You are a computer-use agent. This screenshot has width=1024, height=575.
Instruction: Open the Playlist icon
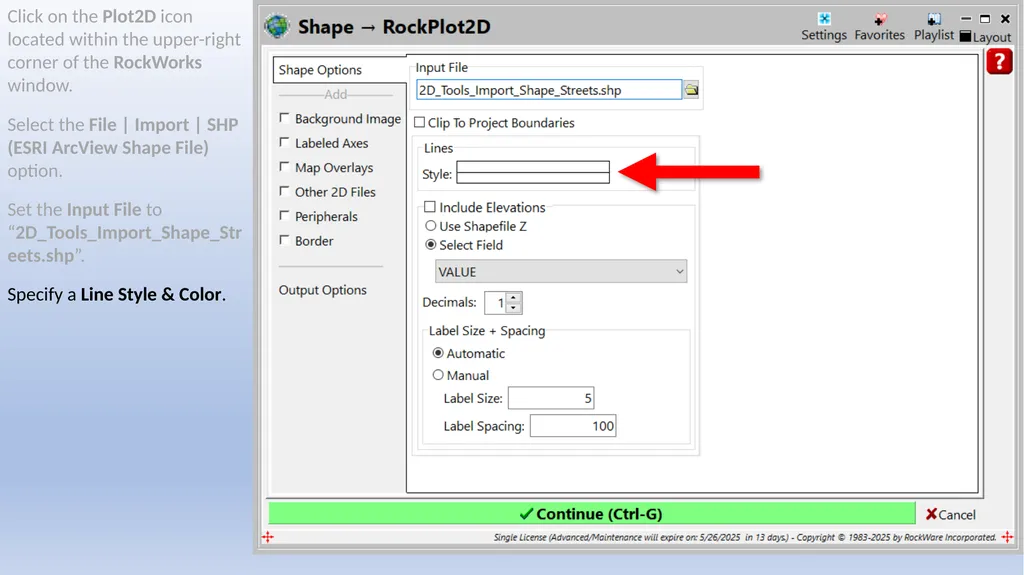click(934, 27)
